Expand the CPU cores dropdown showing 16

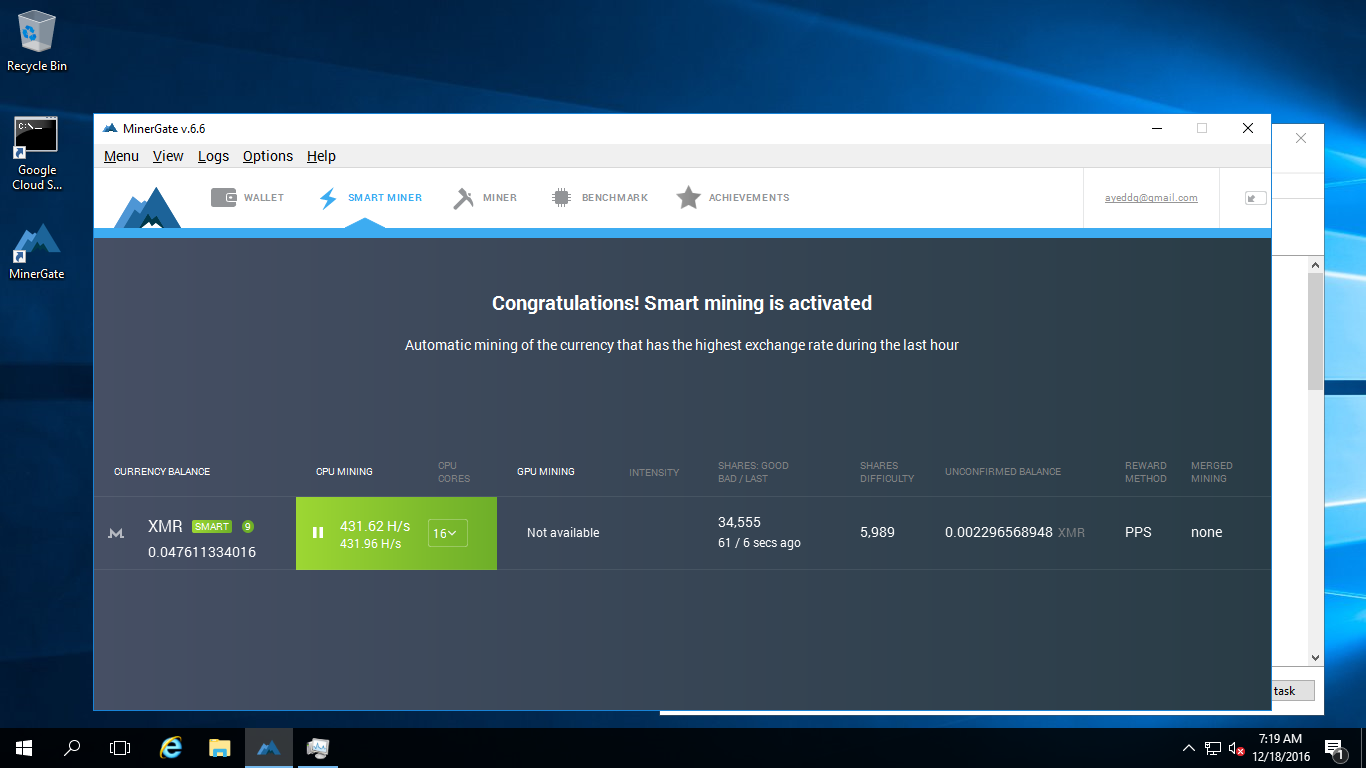447,533
